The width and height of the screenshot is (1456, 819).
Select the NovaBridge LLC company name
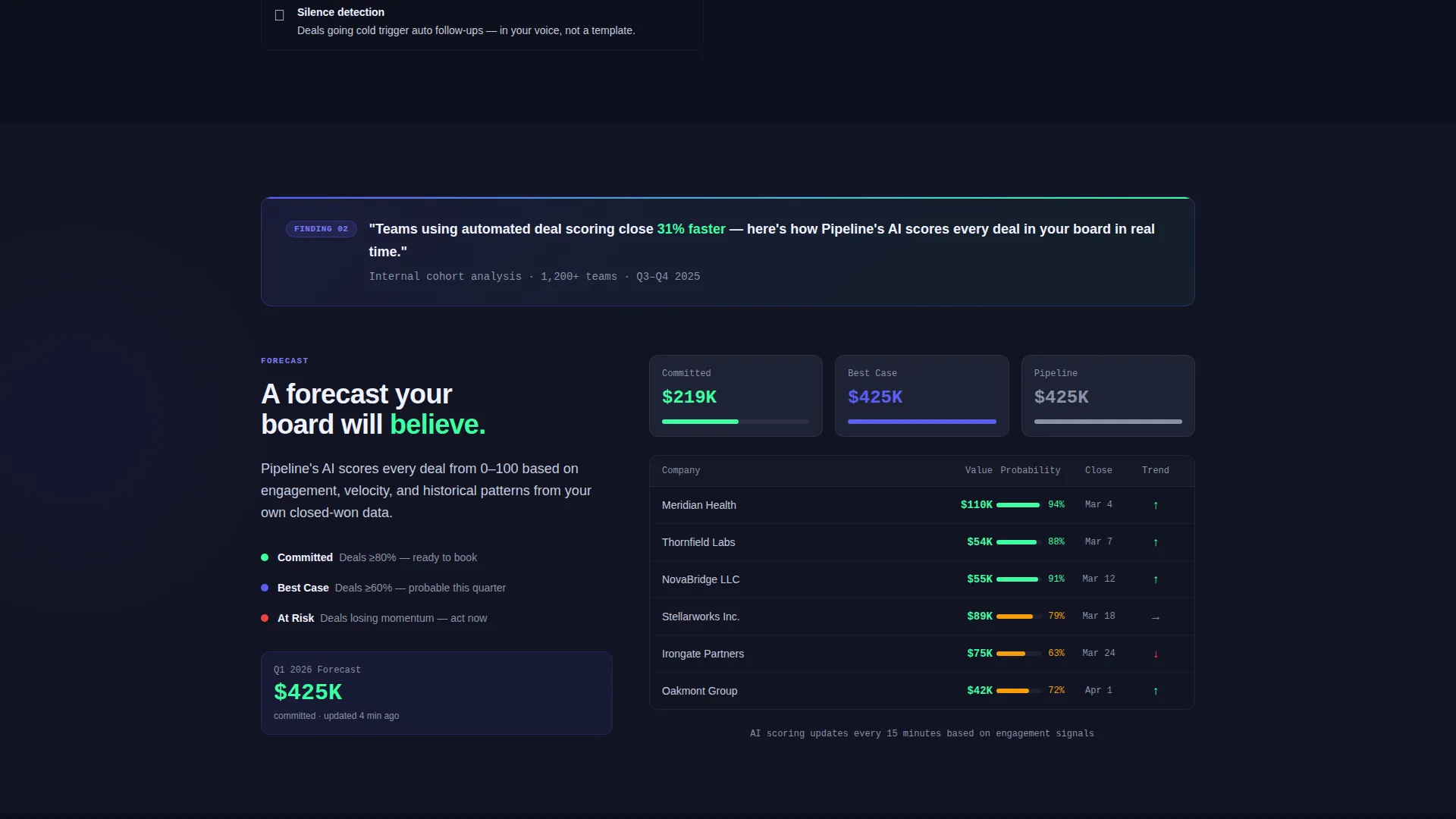coord(701,579)
